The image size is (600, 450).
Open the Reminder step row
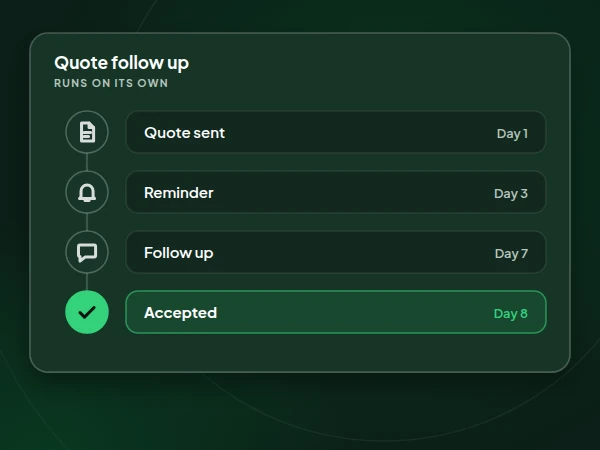[x=336, y=192]
